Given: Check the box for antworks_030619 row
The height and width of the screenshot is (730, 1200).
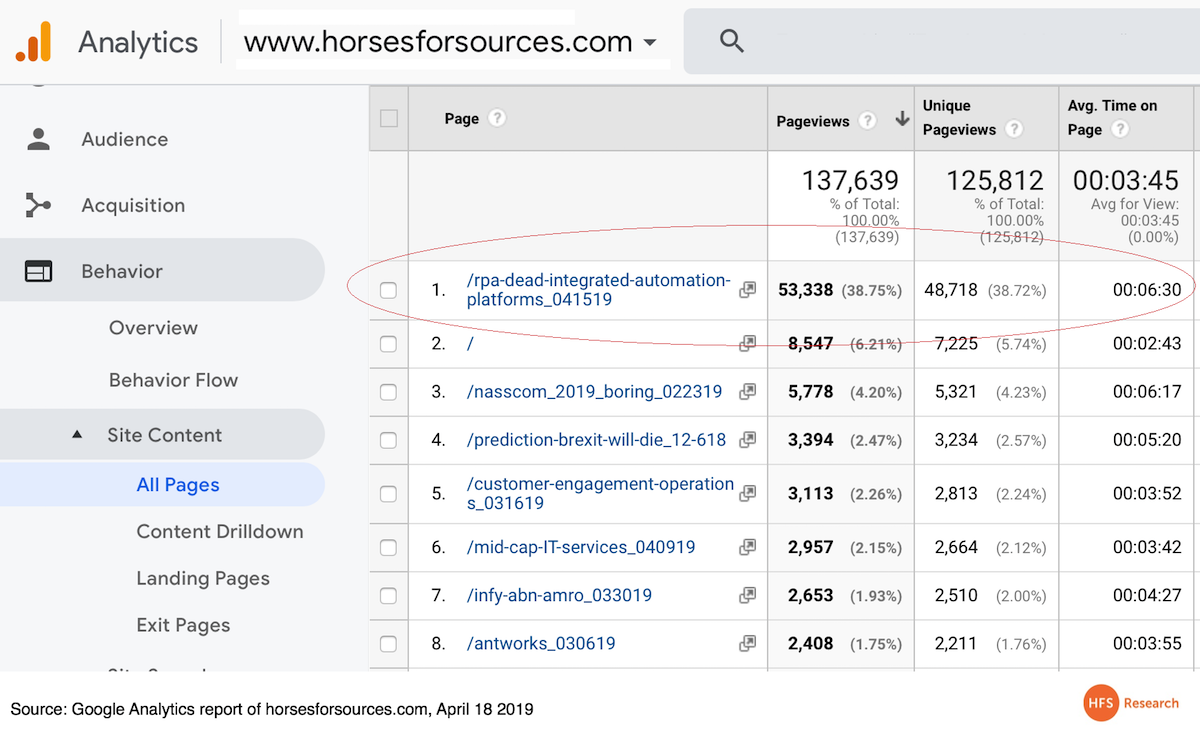Looking at the screenshot, I should coord(389,643).
